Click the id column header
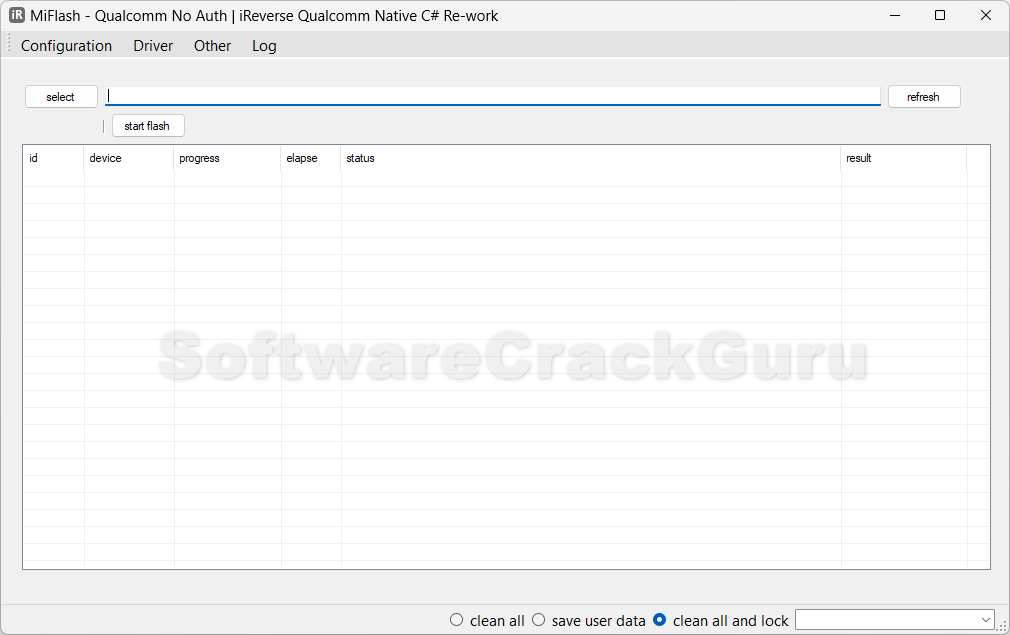The width and height of the screenshot is (1010, 635). [53, 158]
